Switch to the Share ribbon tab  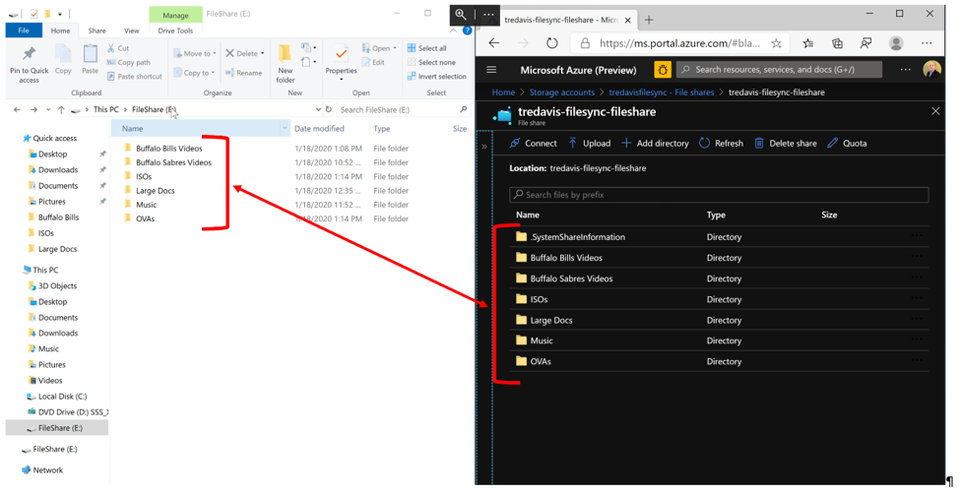click(x=97, y=31)
